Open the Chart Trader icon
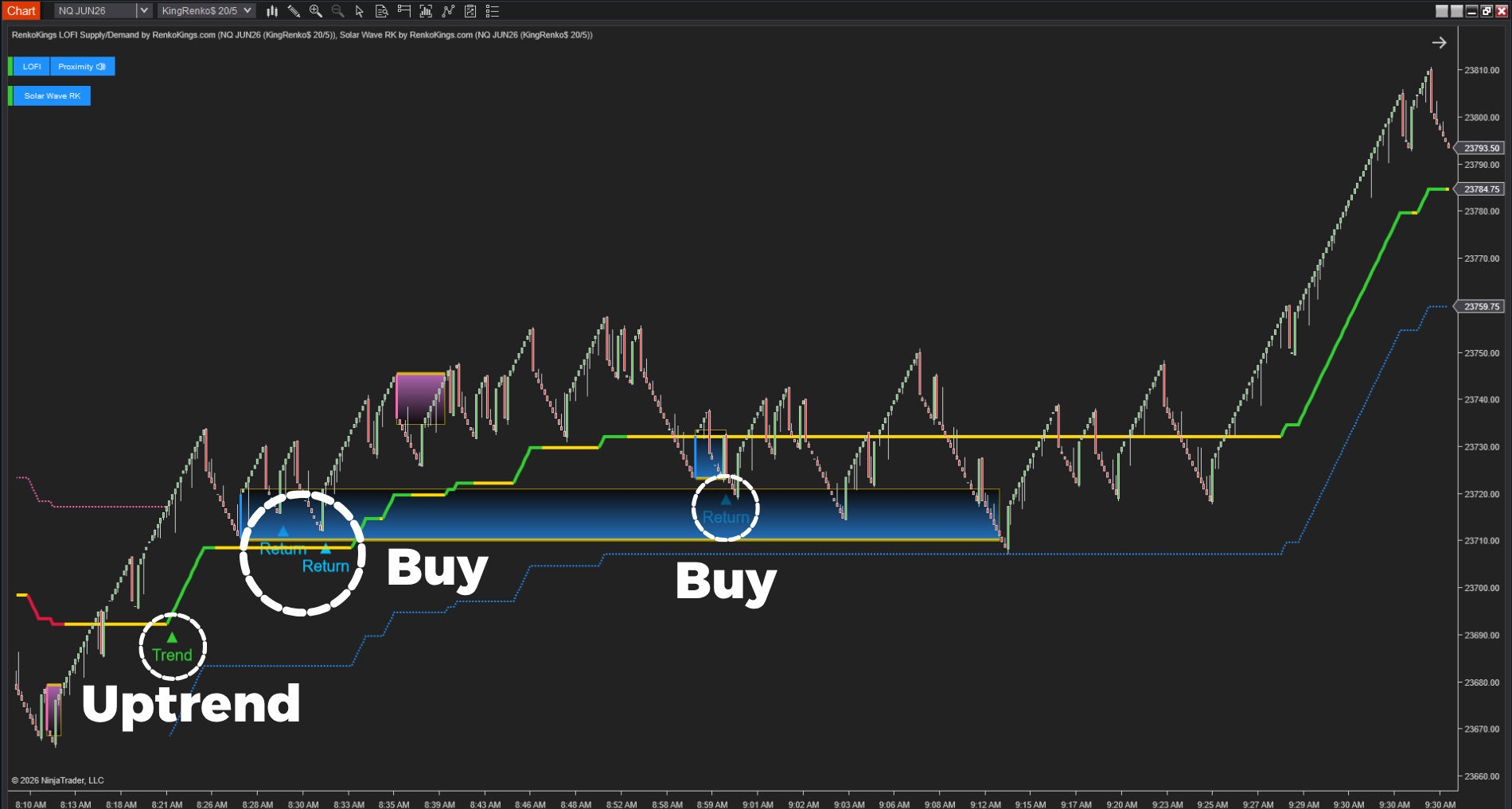The image size is (1512, 809). pos(403,11)
